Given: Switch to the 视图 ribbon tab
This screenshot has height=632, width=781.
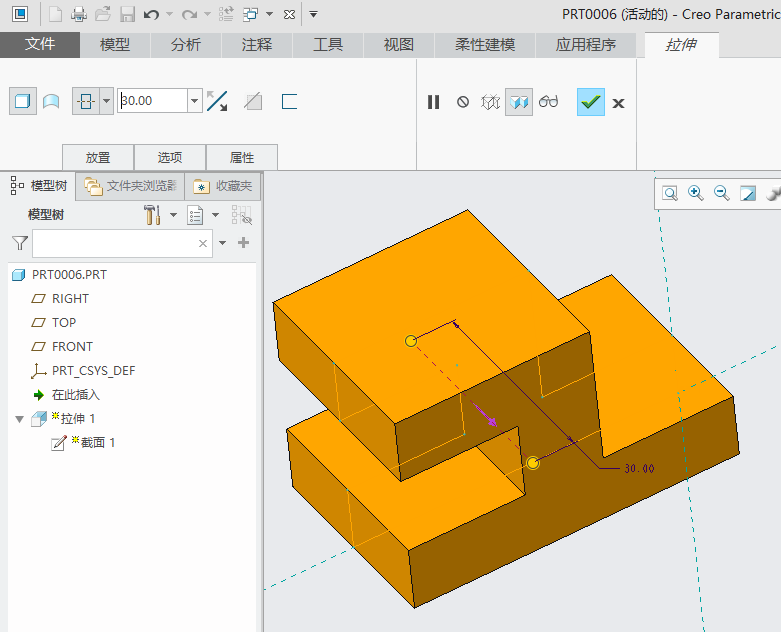Looking at the screenshot, I should [399, 45].
